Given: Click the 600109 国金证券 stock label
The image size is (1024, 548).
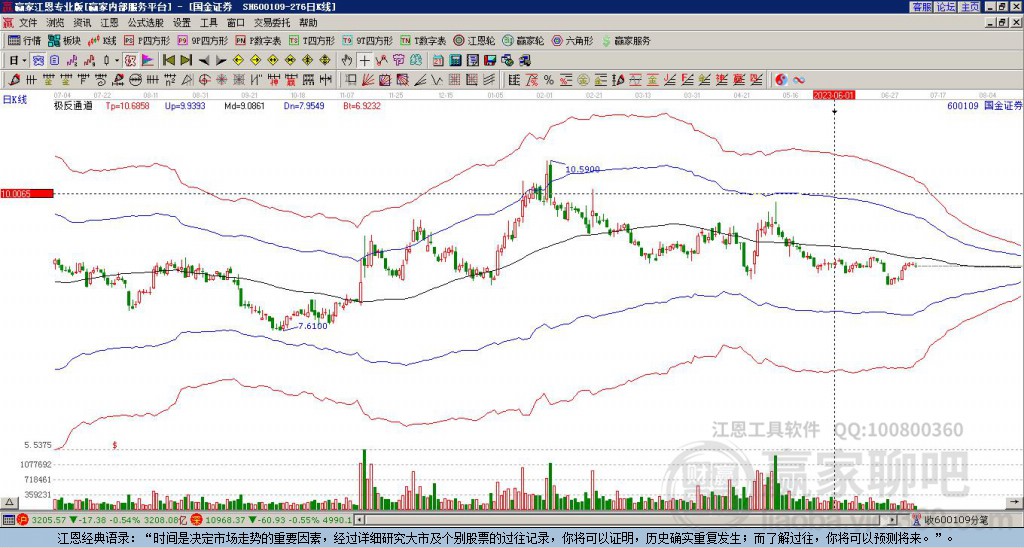Looking at the screenshot, I should (x=984, y=105).
